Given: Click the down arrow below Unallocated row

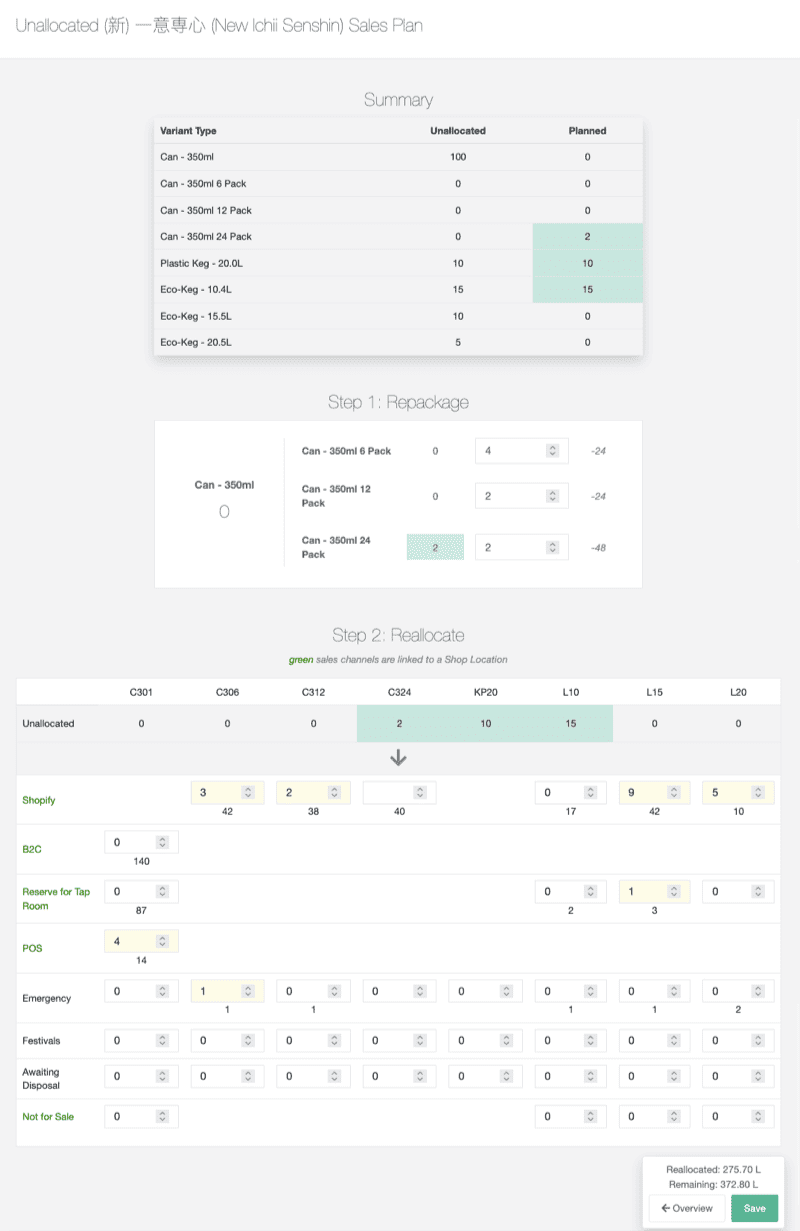Looking at the screenshot, I should coord(398,758).
